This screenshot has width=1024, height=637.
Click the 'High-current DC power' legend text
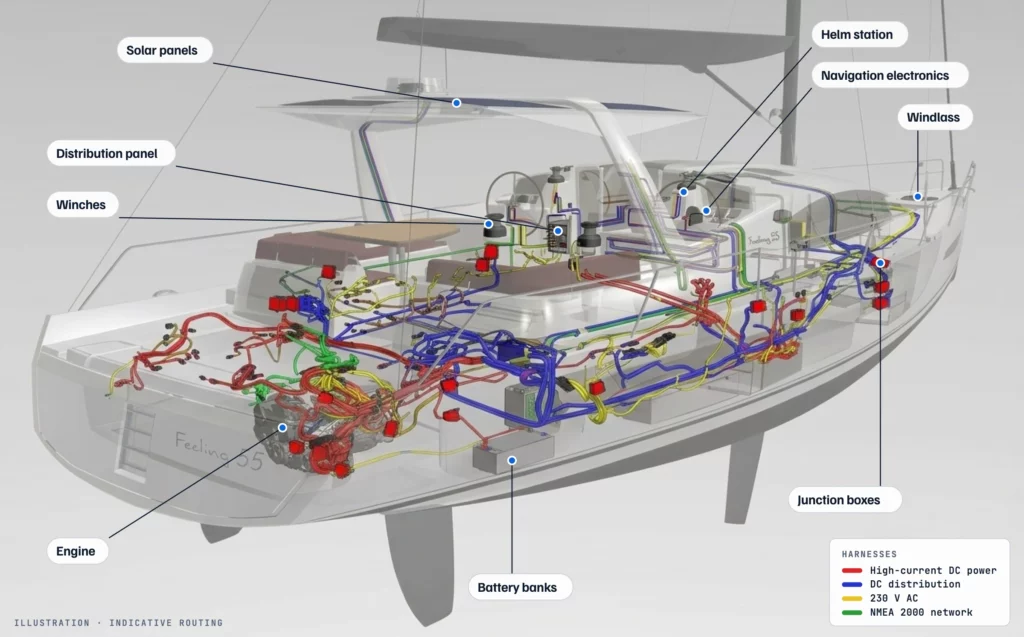click(x=933, y=570)
